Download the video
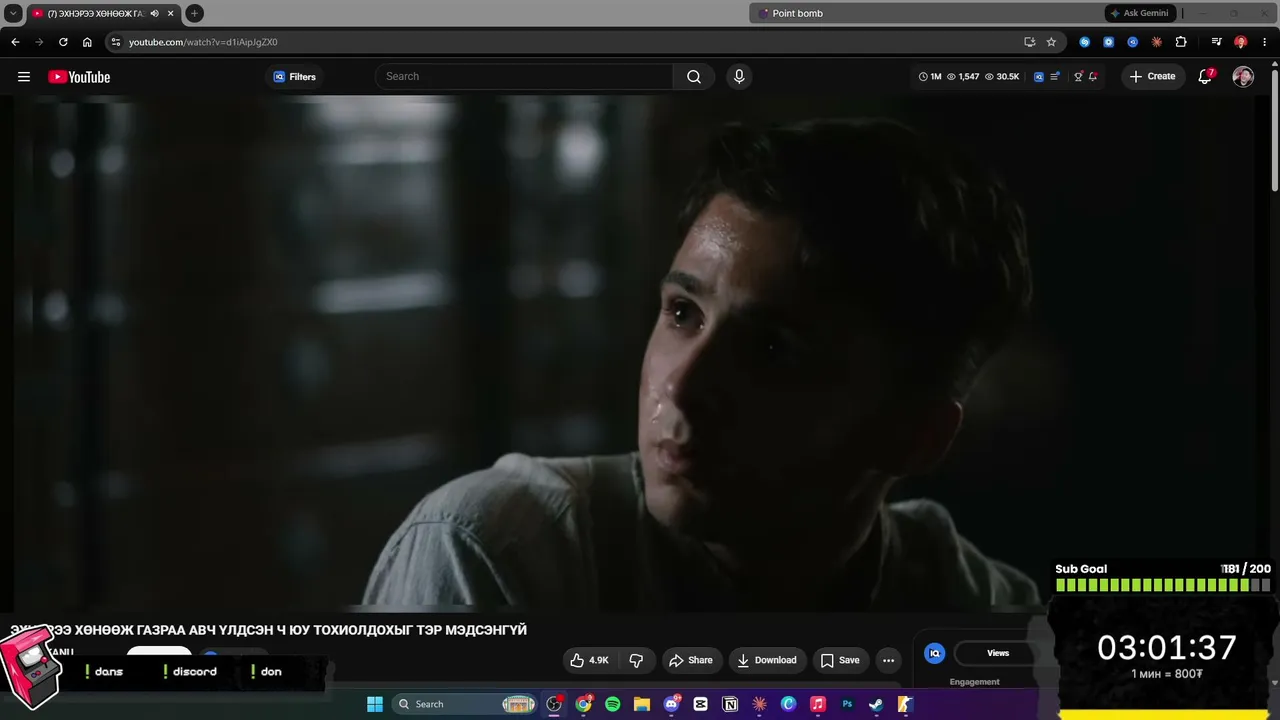The width and height of the screenshot is (1280, 720). click(x=767, y=660)
